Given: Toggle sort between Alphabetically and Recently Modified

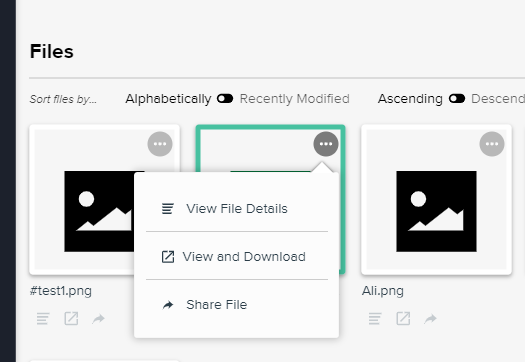Looking at the screenshot, I should tap(225, 99).
